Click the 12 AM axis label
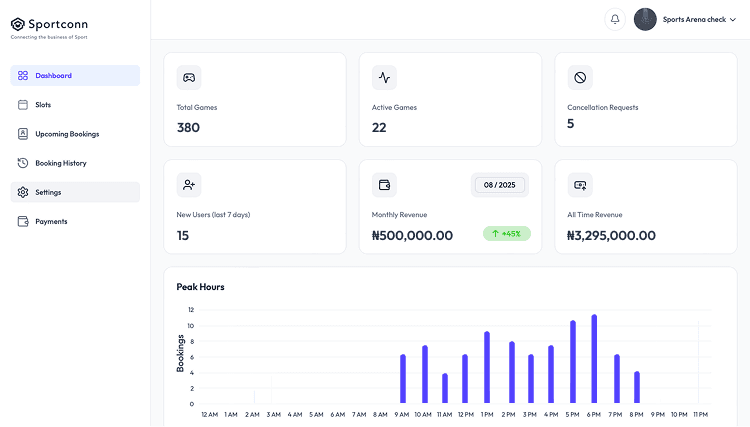The image size is (750, 427). (x=210, y=415)
